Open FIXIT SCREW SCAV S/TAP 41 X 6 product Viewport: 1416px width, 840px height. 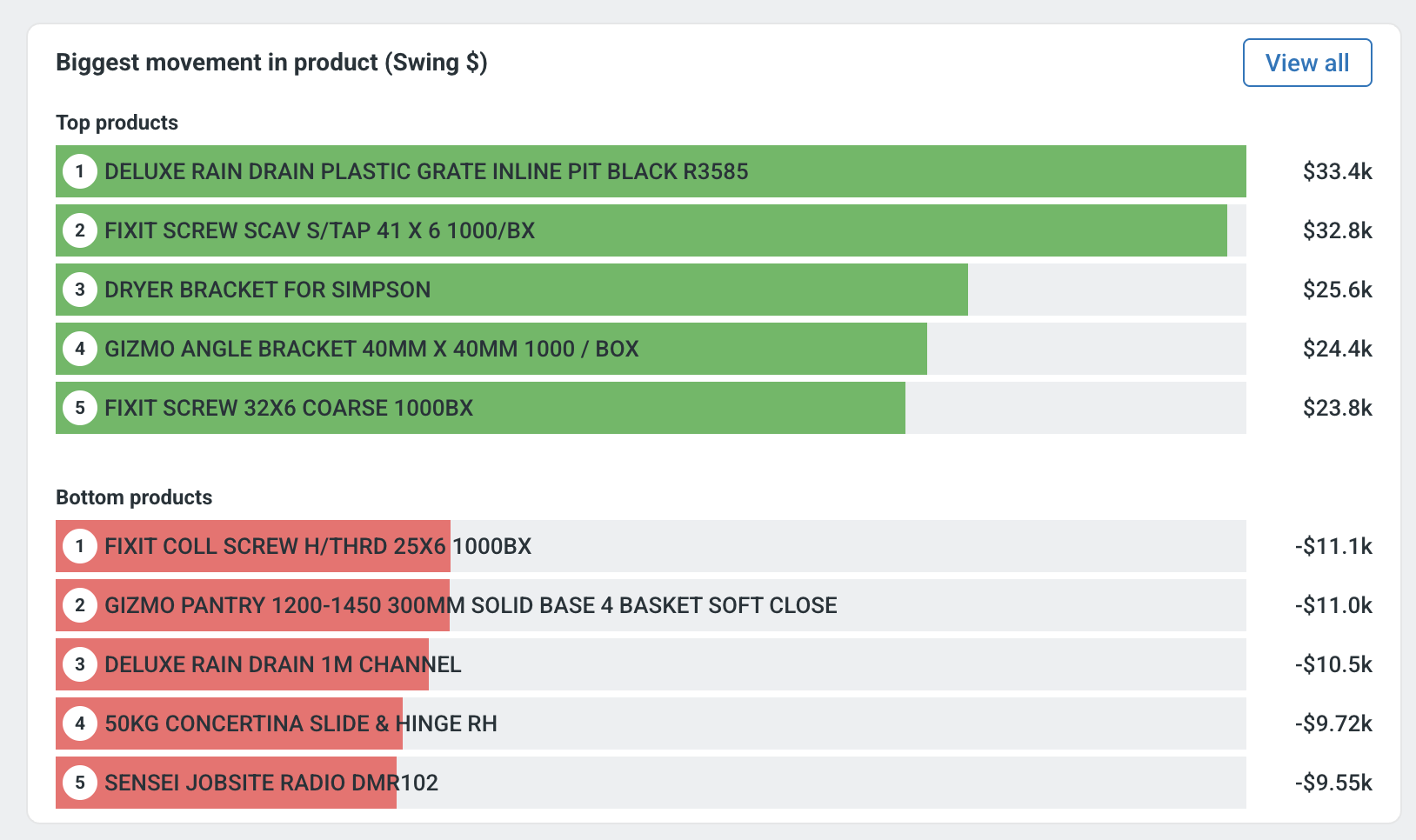pyautogui.click(x=319, y=230)
